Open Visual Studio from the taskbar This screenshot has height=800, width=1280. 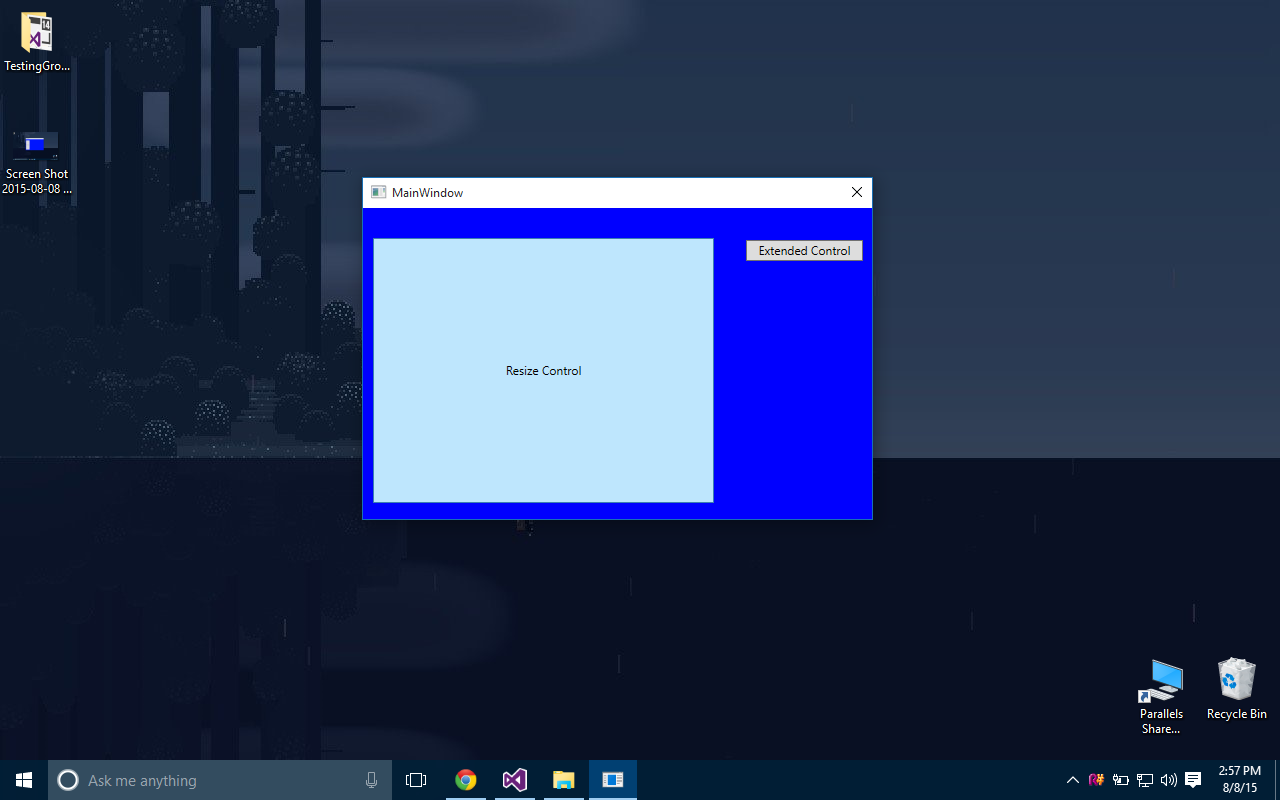click(x=514, y=780)
